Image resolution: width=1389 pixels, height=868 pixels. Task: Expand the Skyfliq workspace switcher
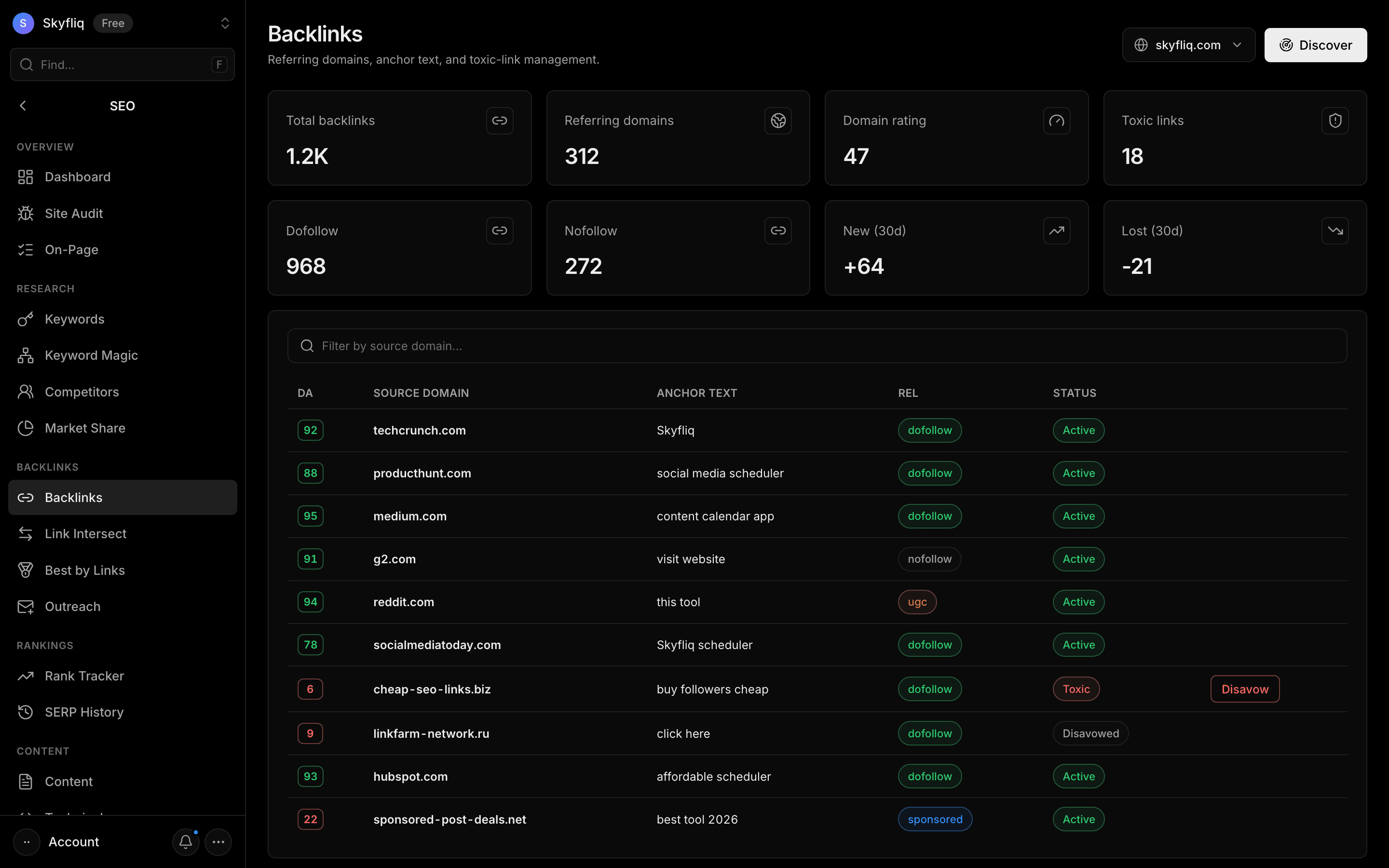pos(225,23)
